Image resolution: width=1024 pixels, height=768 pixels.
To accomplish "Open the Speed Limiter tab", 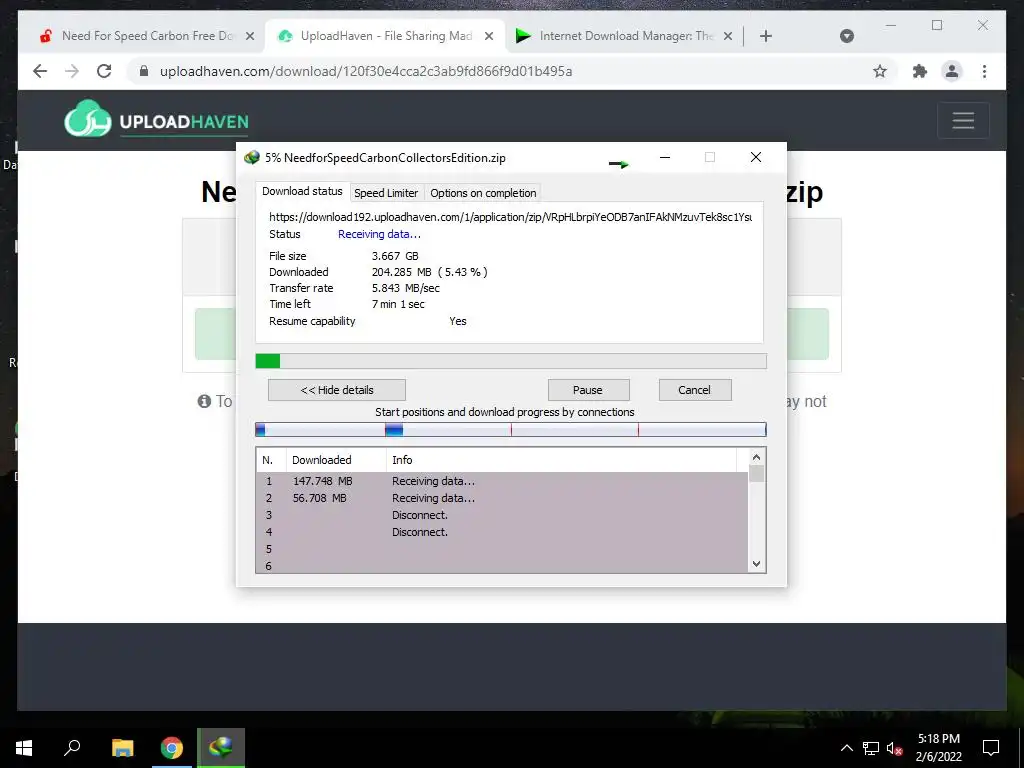I will click(386, 193).
